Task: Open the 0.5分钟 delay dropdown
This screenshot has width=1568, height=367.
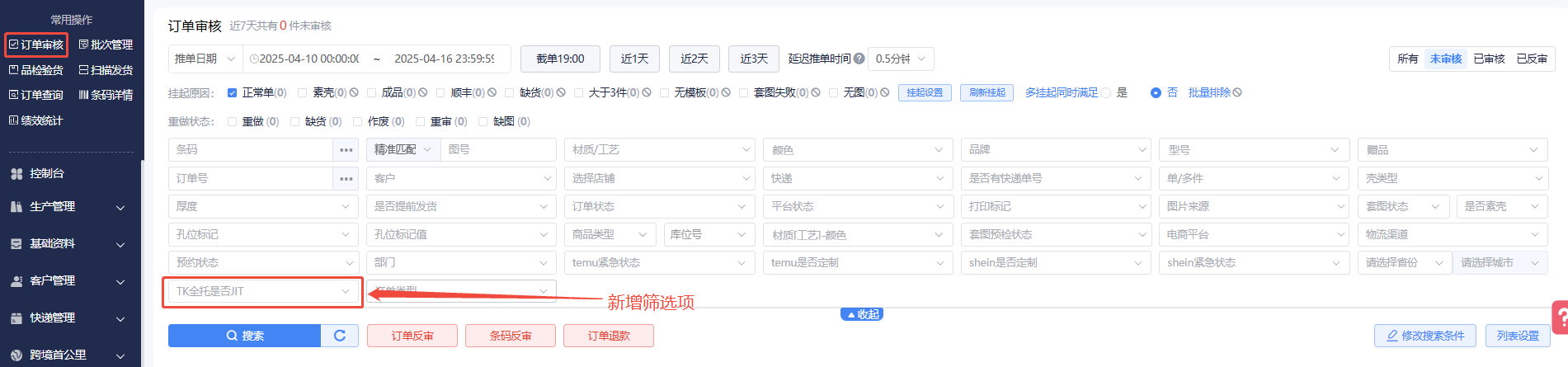Action: 902,59
